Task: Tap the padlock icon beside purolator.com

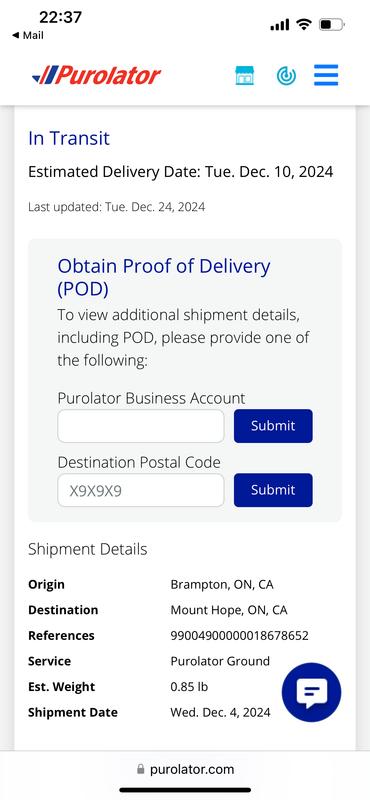Action: pos(141,769)
